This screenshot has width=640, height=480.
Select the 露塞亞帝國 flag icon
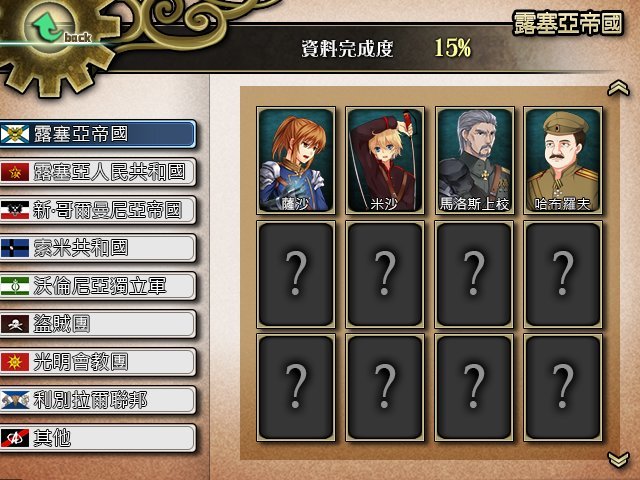tap(15, 134)
